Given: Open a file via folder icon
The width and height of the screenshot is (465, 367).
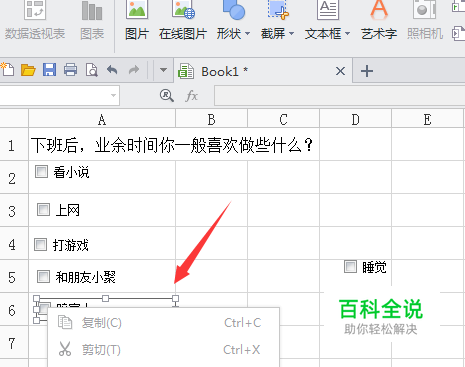Looking at the screenshot, I should tap(28, 70).
